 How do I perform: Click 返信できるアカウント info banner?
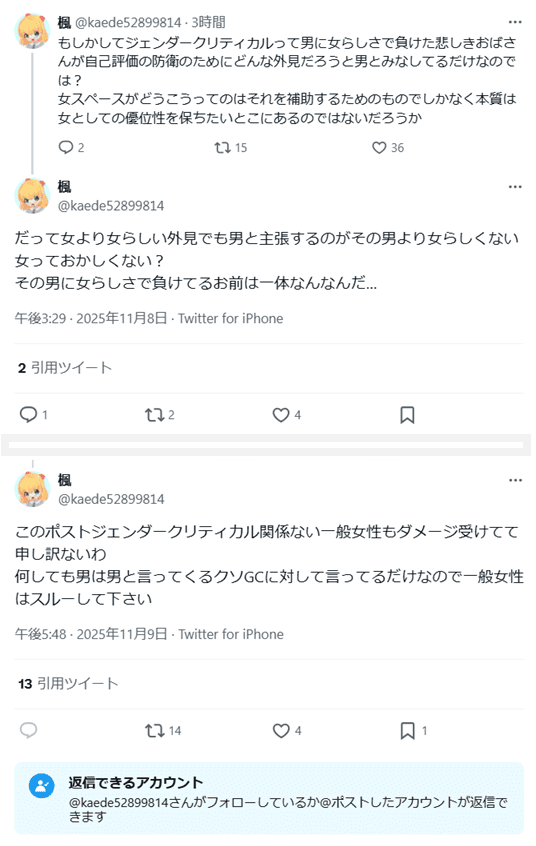(x=269, y=799)
